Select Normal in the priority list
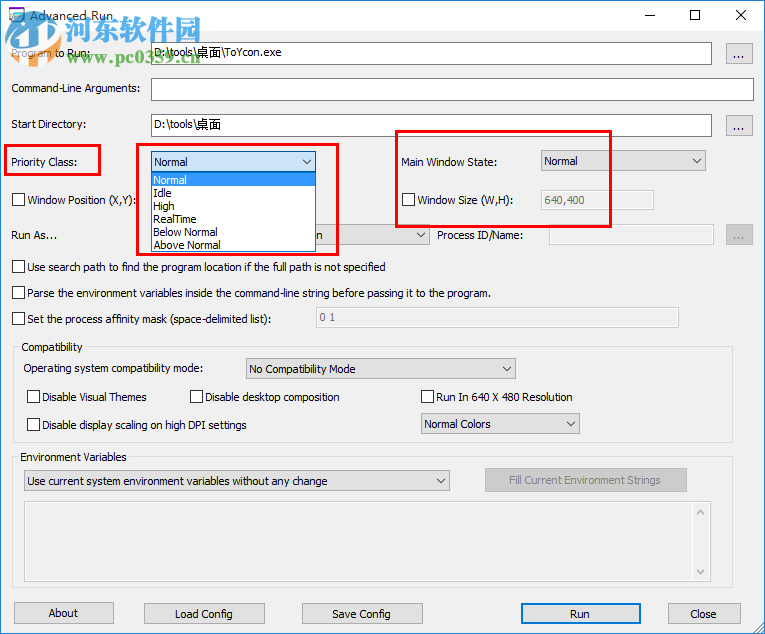The width and height of the screenshot is (765, 634). click(234, 180)
